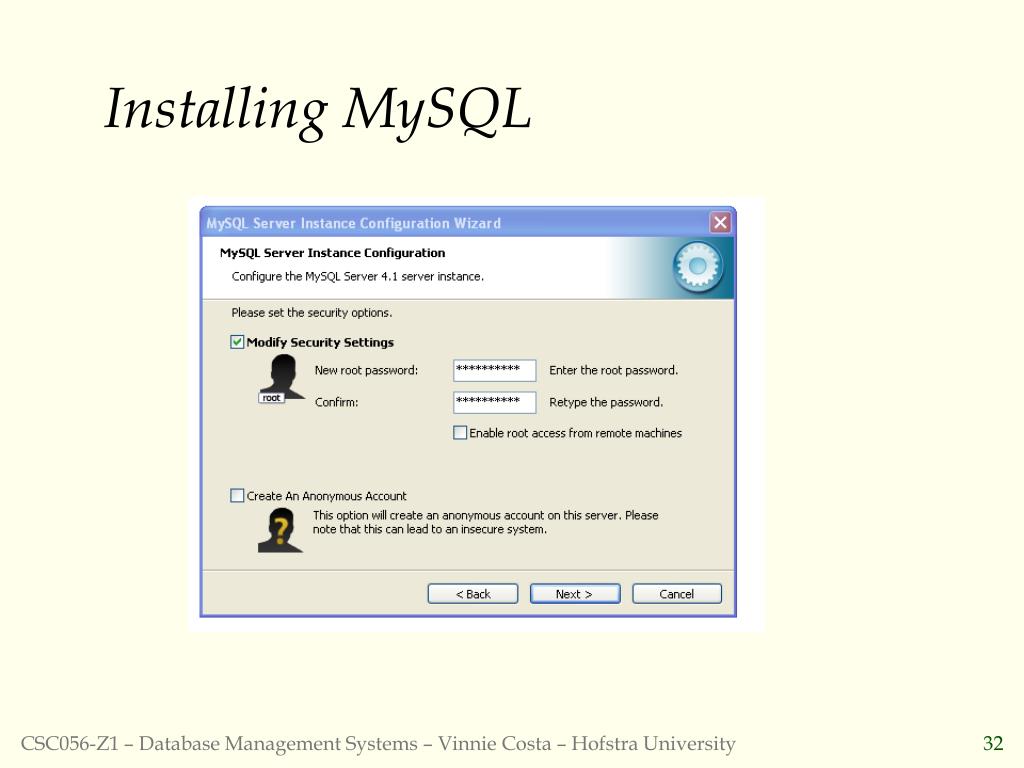This screenshot has height=768, width=1024.
Task: Click 'Retype the password.' hint text
Action: click(605, 402)
